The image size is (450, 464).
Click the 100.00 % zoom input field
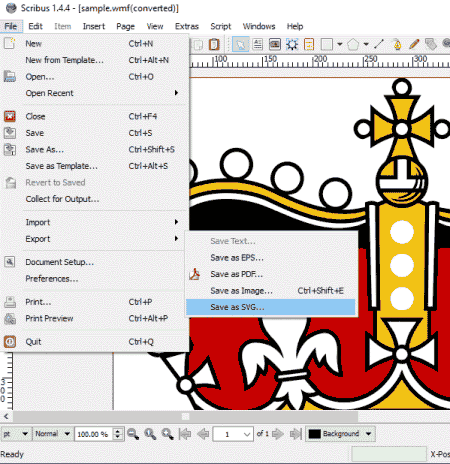(94, 434)
